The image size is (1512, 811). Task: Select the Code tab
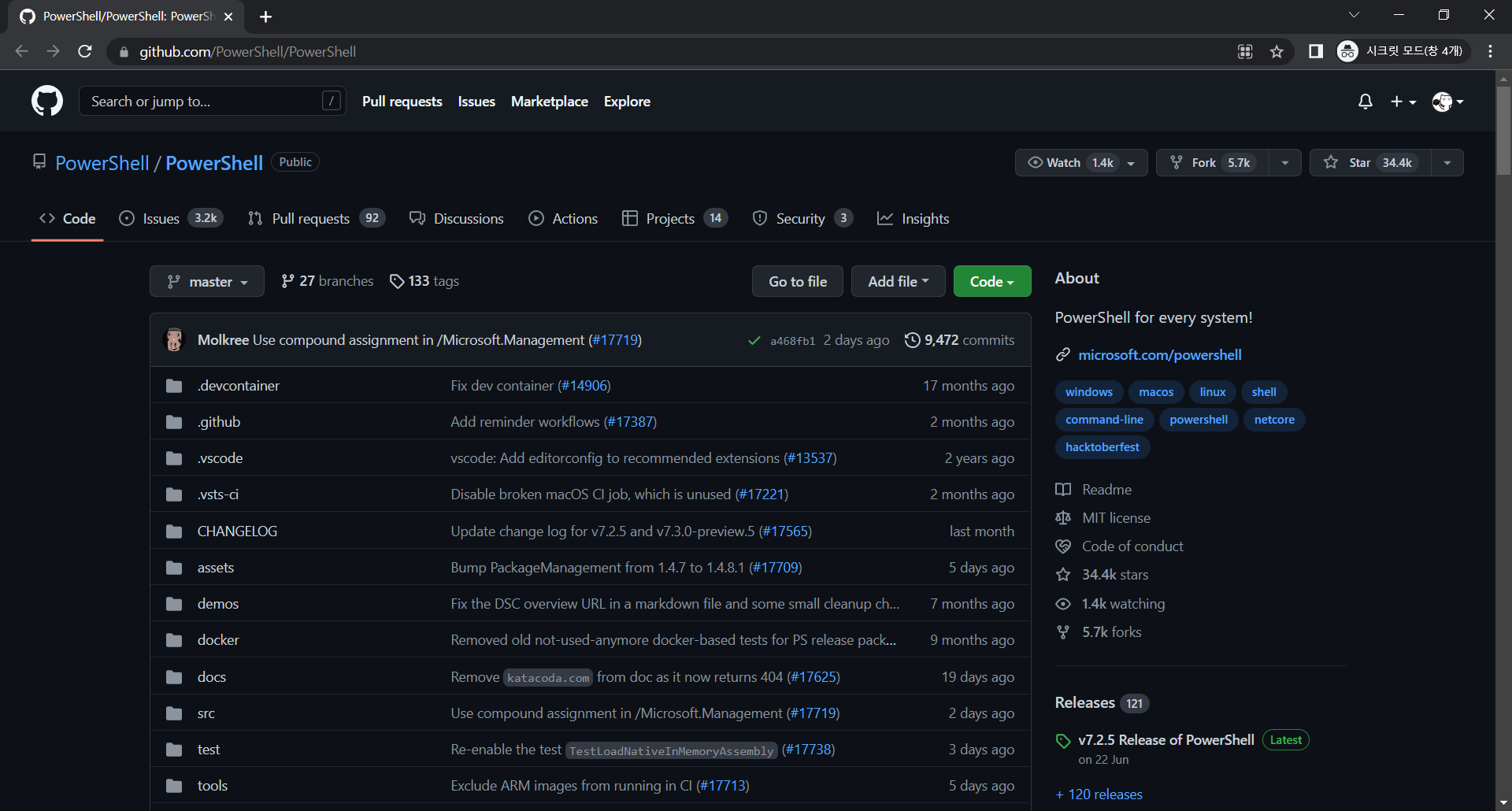coord(68,219)
